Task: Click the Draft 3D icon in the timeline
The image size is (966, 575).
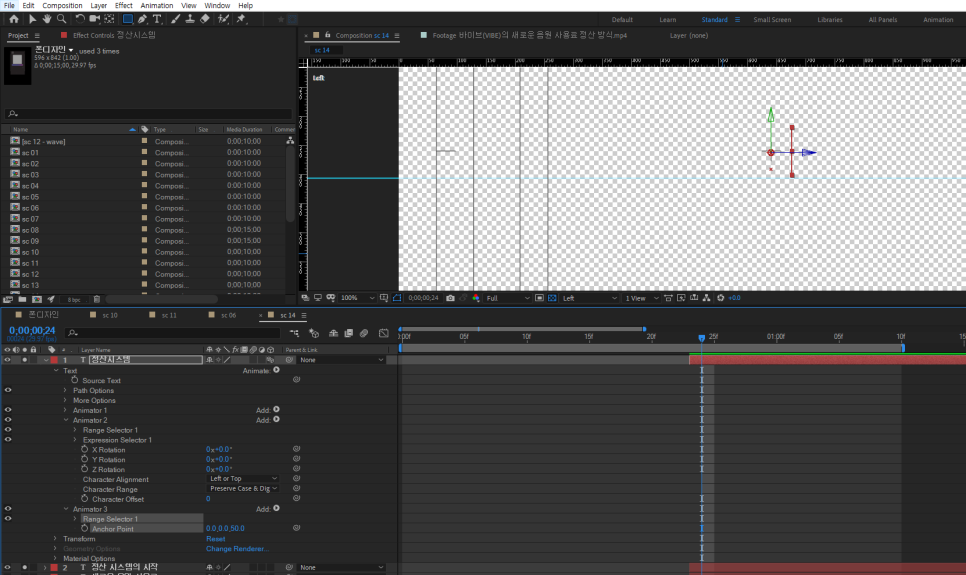Action: pyautogui.click(x=314, y=333)
